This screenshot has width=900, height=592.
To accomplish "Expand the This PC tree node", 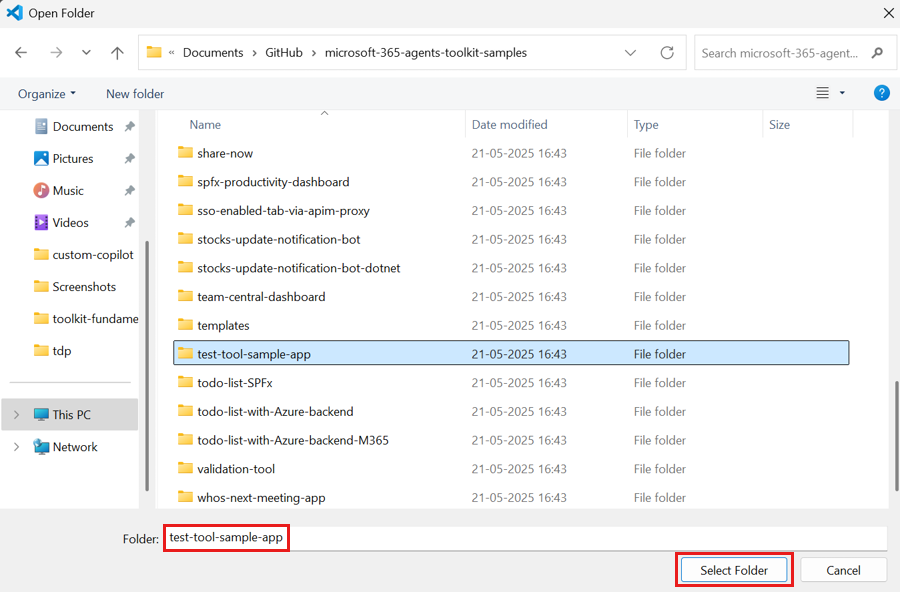I will click(x=17, y=415).
